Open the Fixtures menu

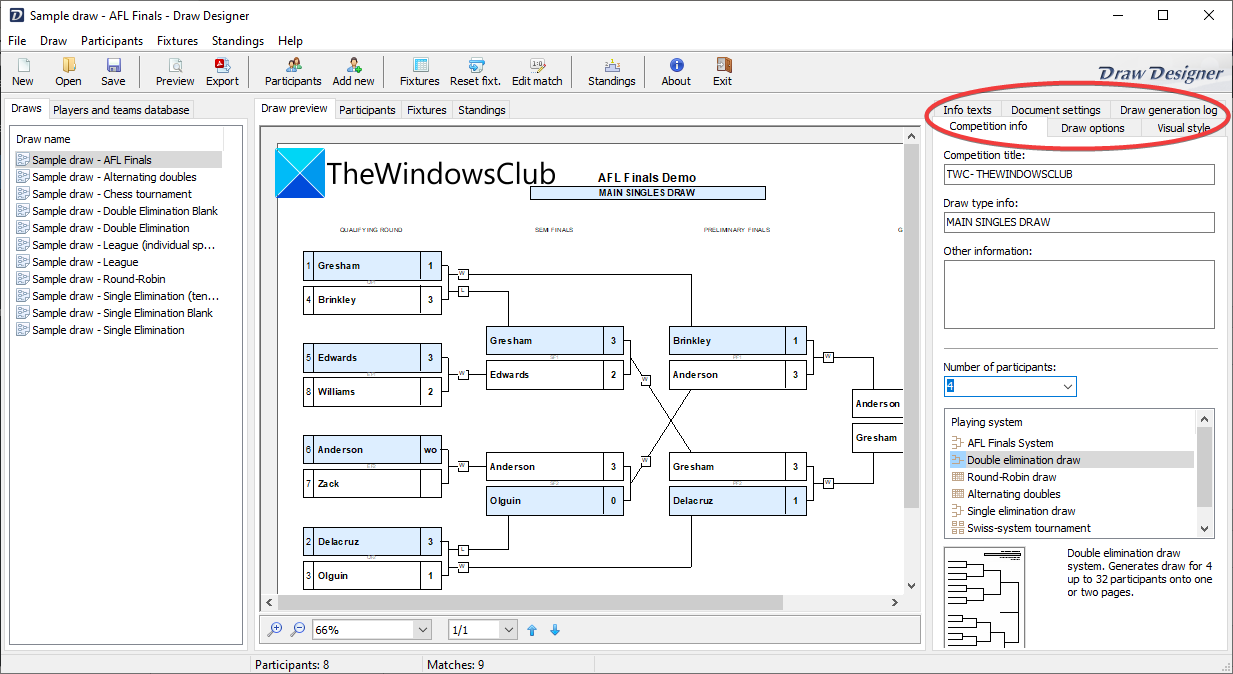177,41
